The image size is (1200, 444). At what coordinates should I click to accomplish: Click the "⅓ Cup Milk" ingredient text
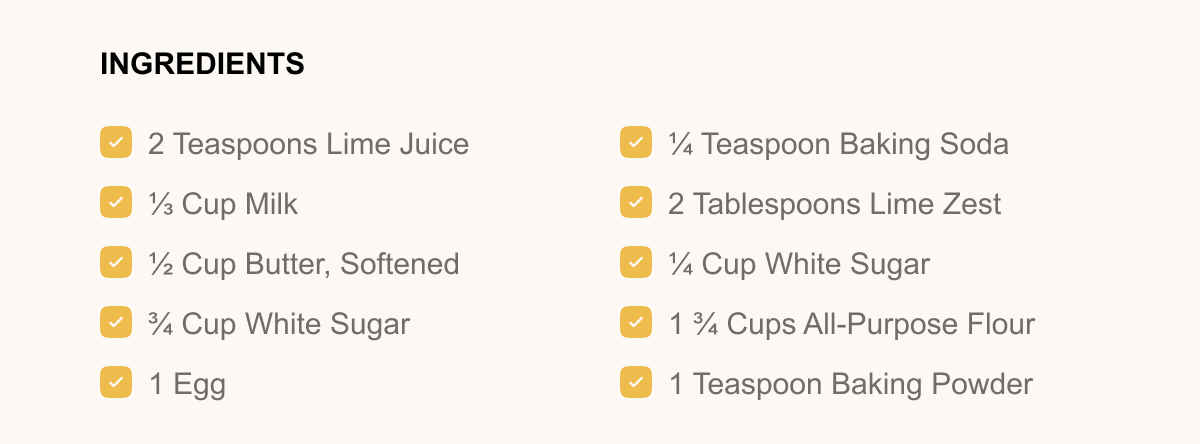click(223, 204)
